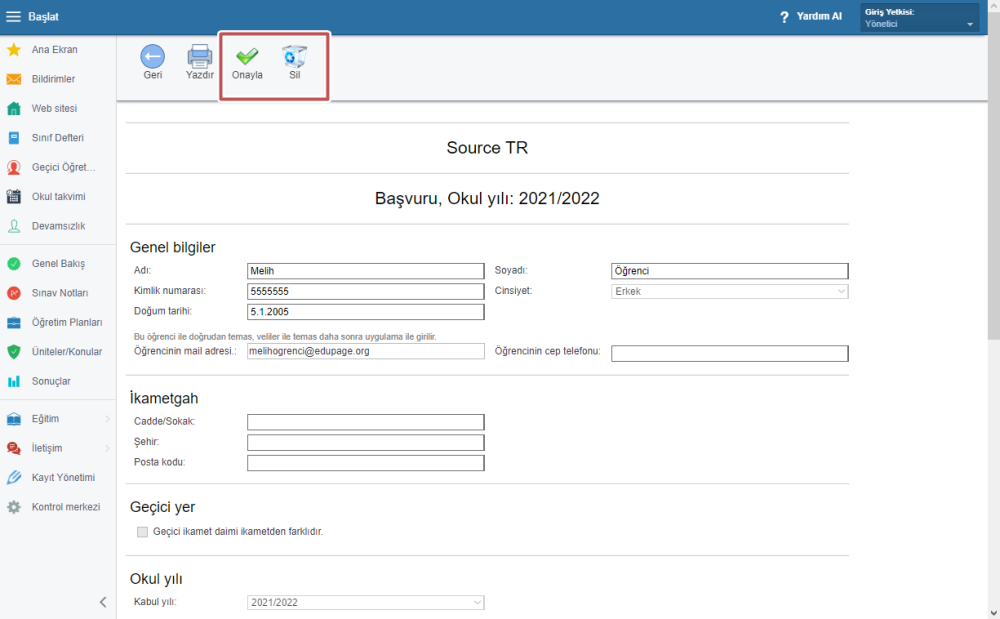Image resolution: width=1000 pixels, height=619 pixels.
Task: Click the Cadde/Sokak input field
Action: pos(365,422)
